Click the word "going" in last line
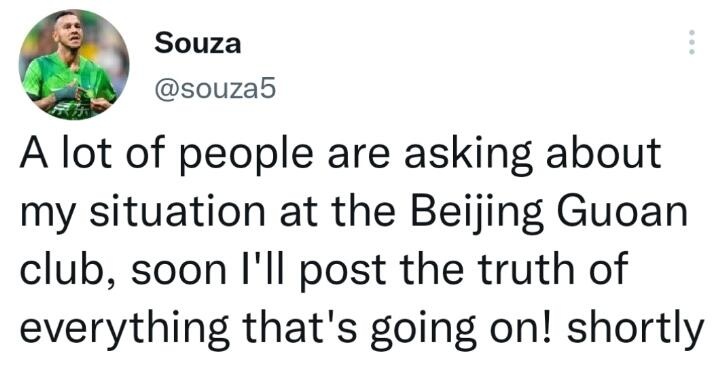This screenshot has width=720, height=372. click(422, 330)
